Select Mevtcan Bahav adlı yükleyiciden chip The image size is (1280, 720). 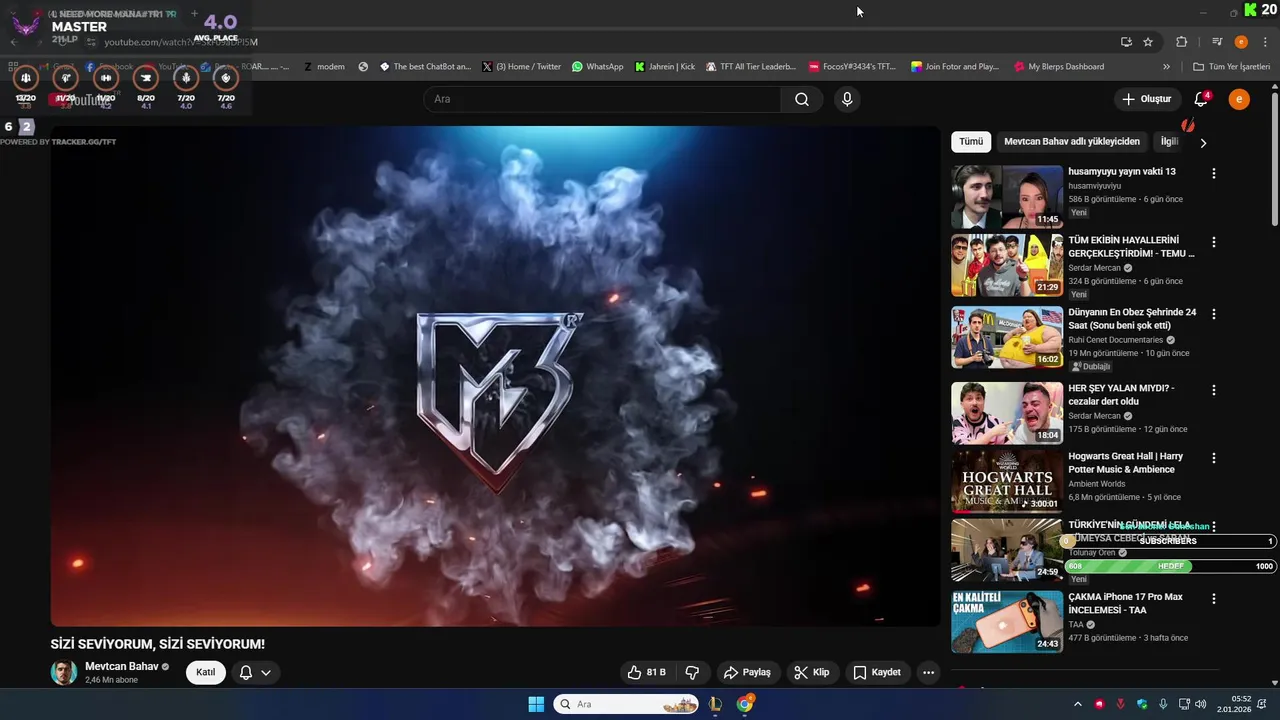click(1072, 142)
